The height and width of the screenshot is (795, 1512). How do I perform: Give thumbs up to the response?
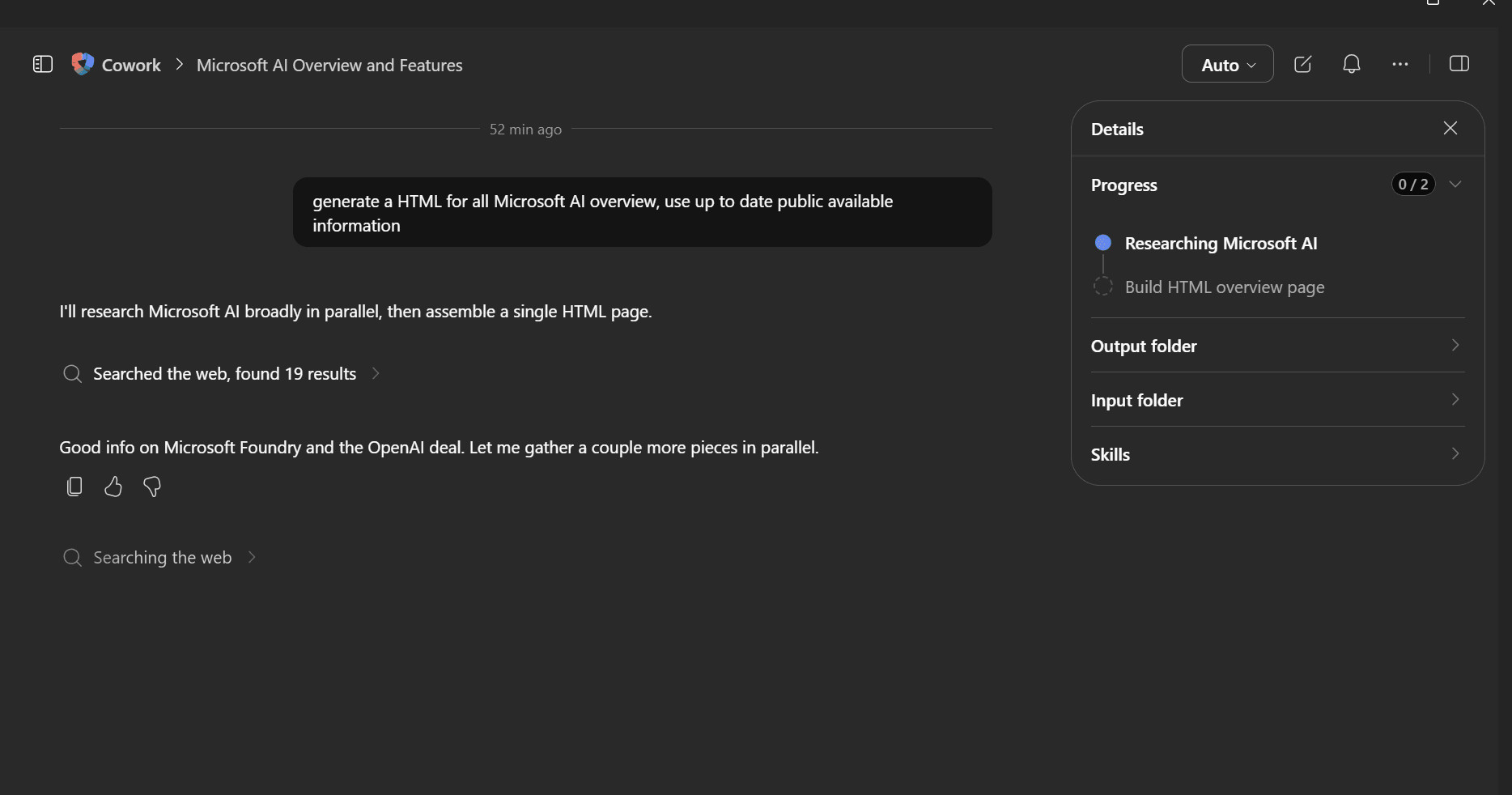(113, 487)
